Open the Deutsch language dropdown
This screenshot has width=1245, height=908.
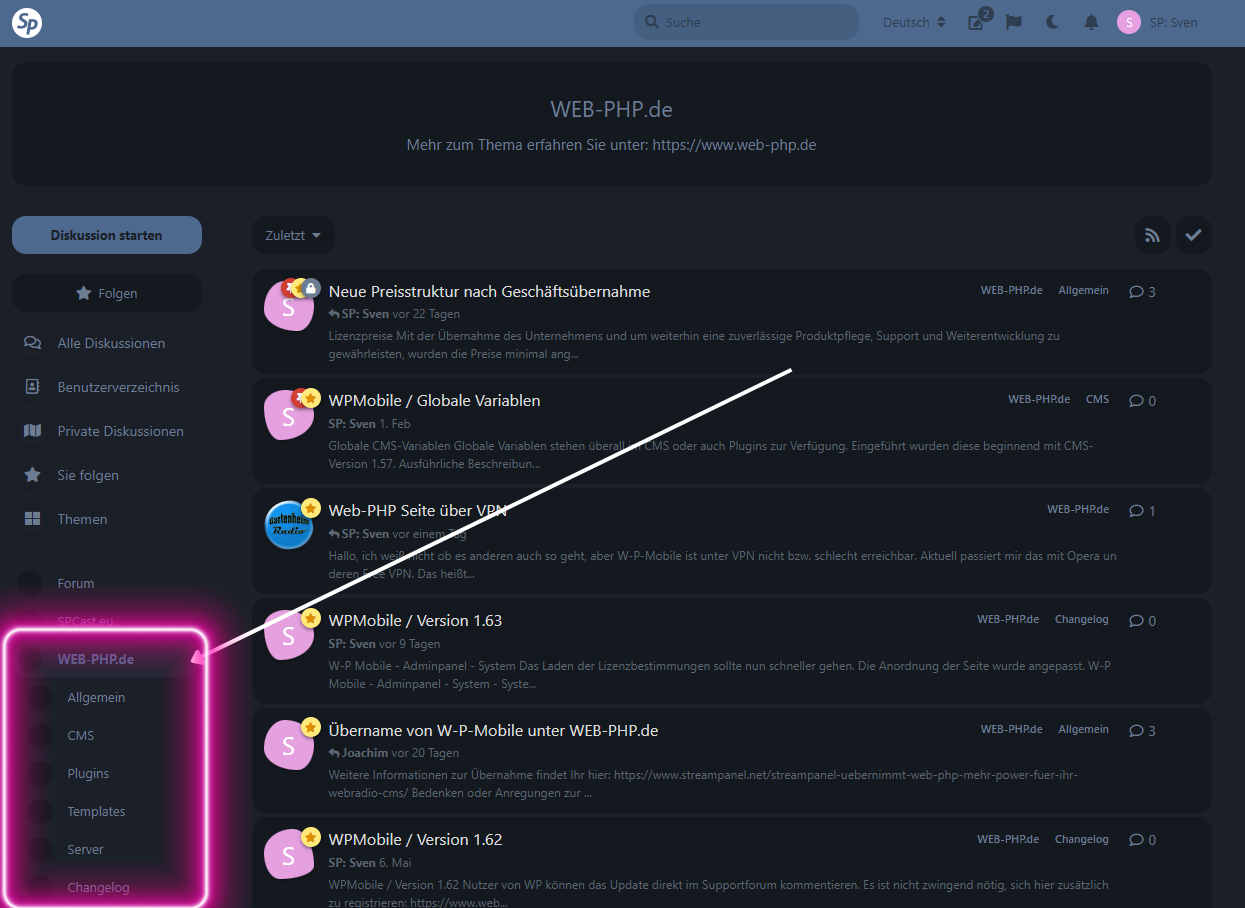tap(914, 22)
